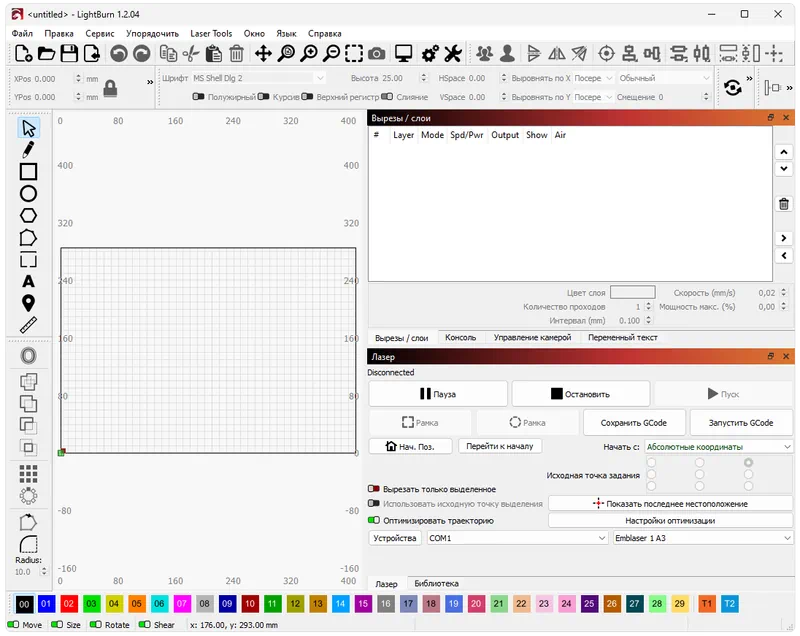Toggle Полужирный bold switch
Screen dimensions: 800x636
pyautogui.click(x=198, y=97)
